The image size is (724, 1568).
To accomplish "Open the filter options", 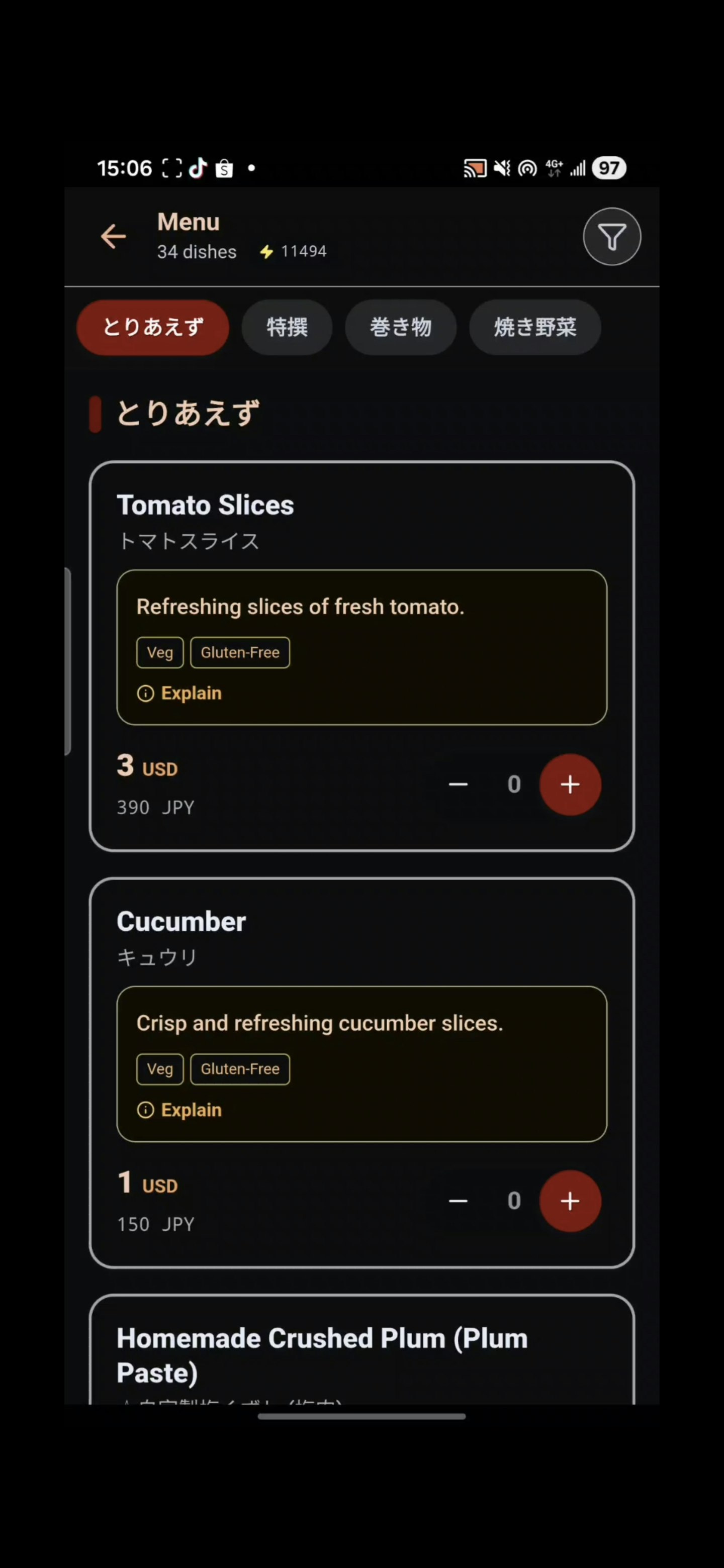I will tap(611, 236).
